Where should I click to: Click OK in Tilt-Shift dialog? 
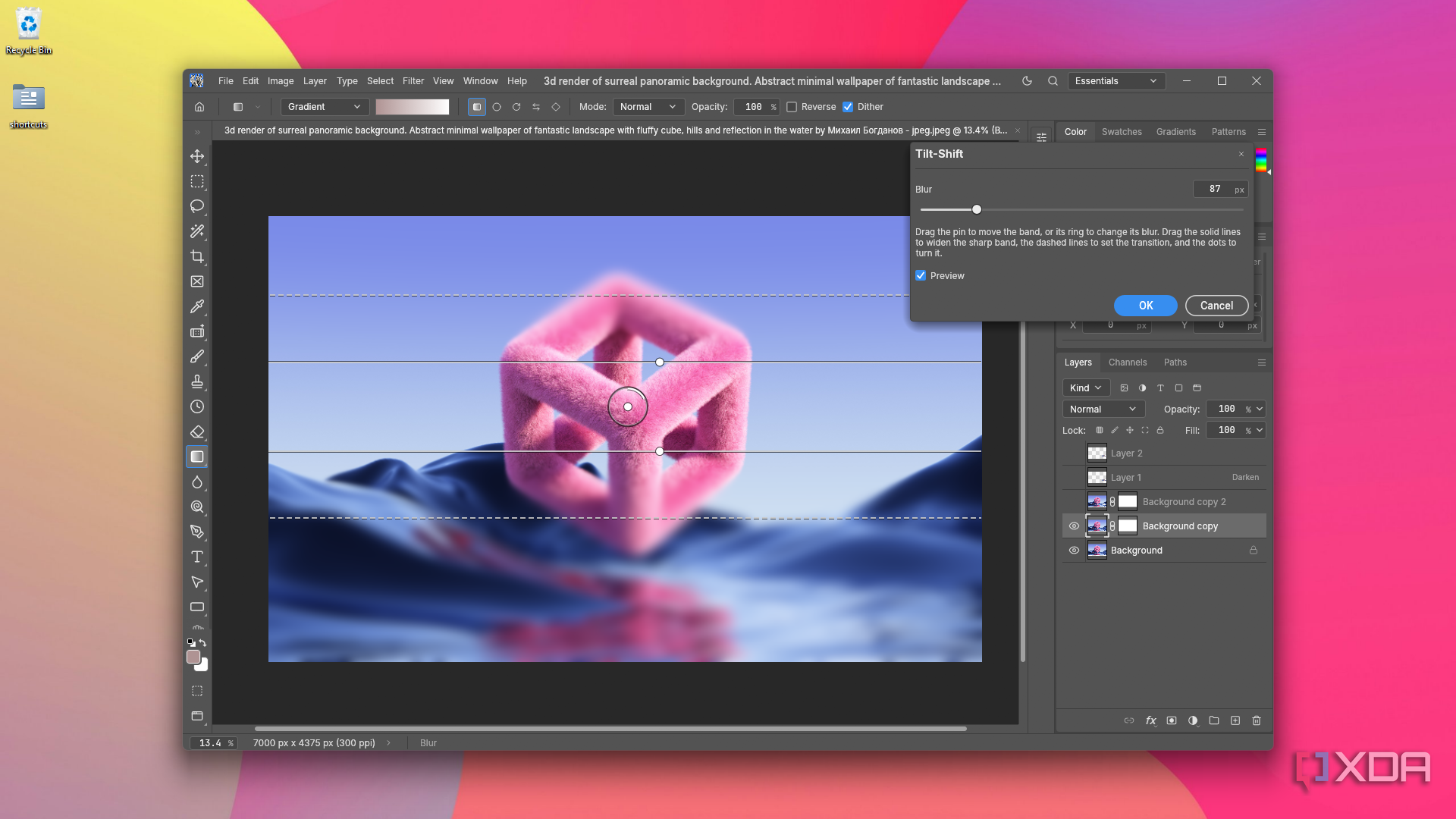pos(1146,306)
